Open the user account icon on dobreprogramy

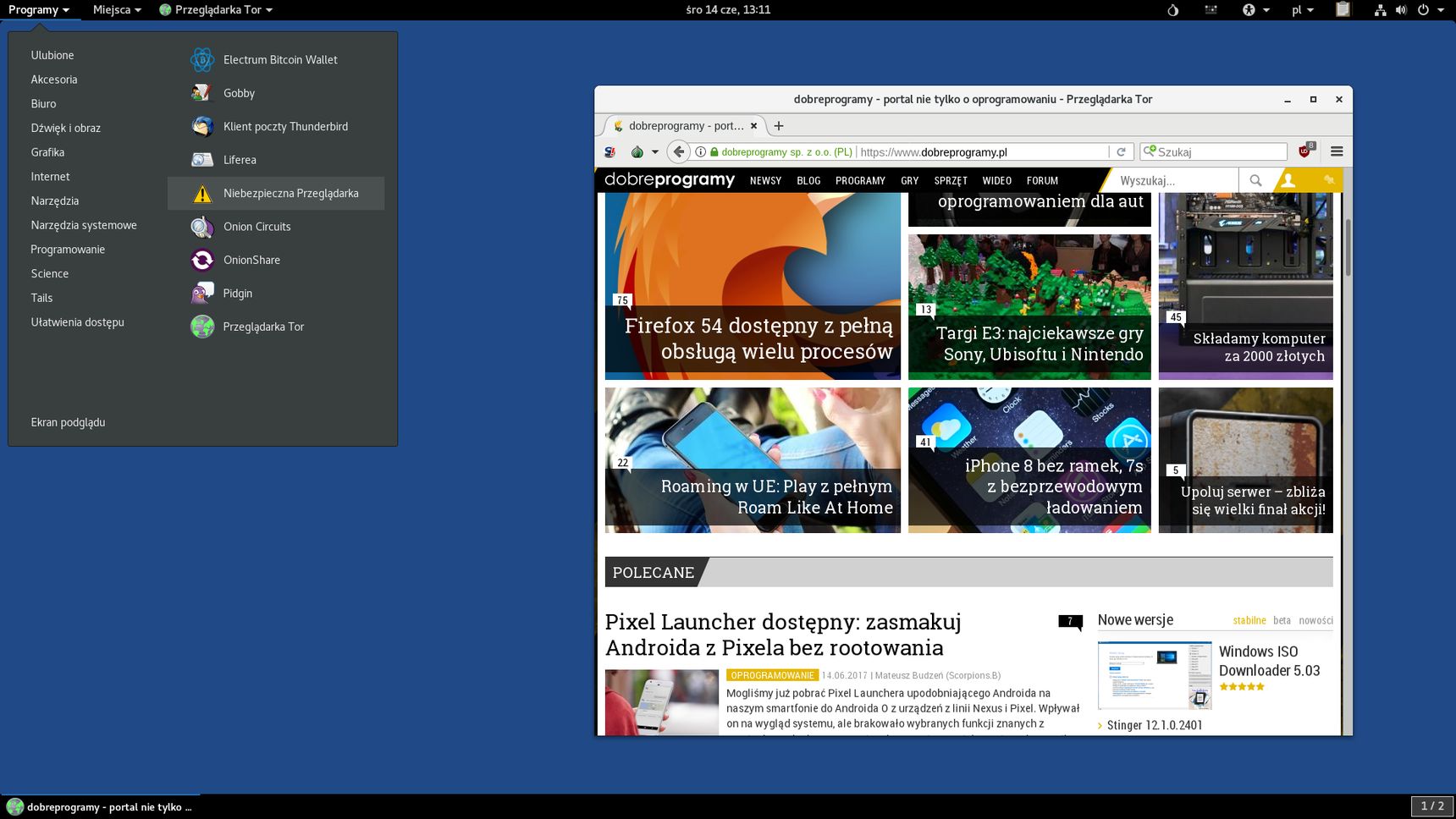click(x=1288, y=180)
